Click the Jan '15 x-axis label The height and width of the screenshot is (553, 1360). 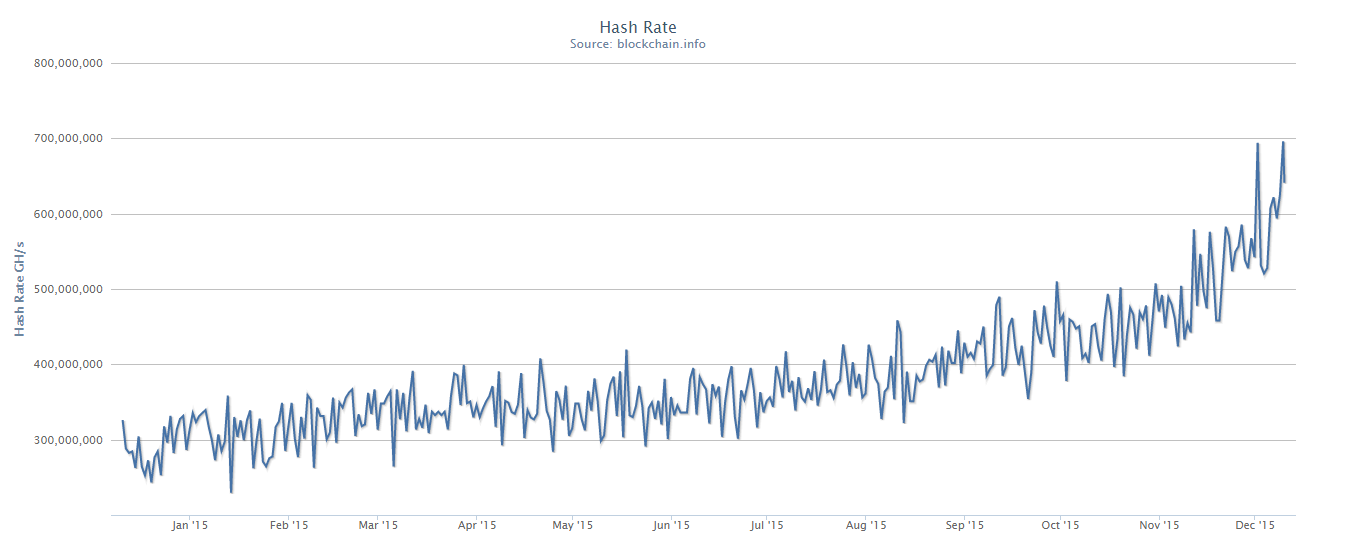tap(189, 525)
